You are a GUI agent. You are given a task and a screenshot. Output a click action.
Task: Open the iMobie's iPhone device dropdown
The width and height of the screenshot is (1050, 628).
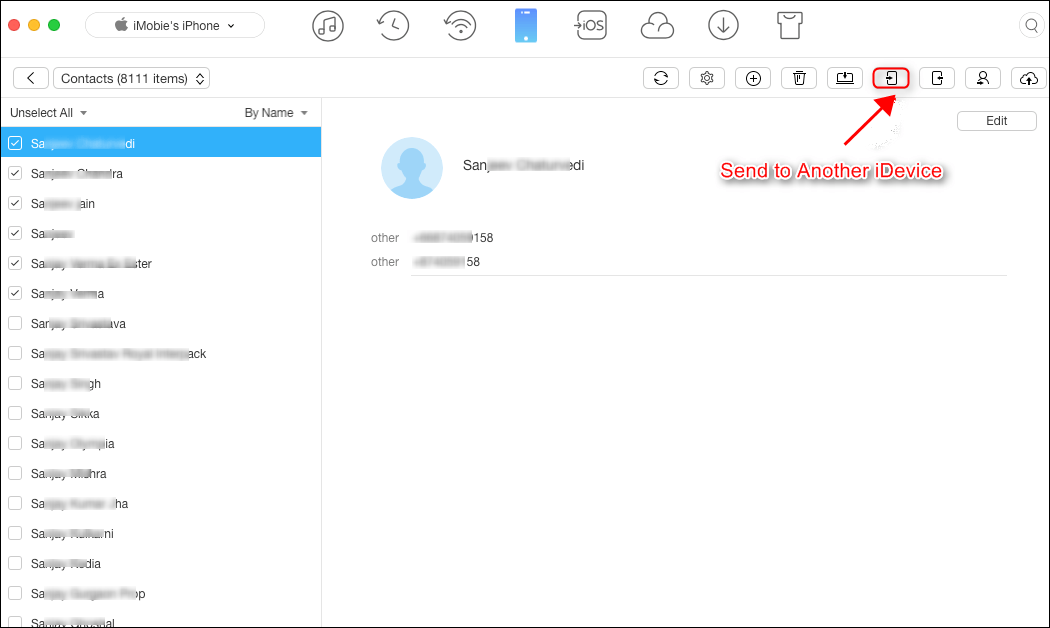pos(175,26)
